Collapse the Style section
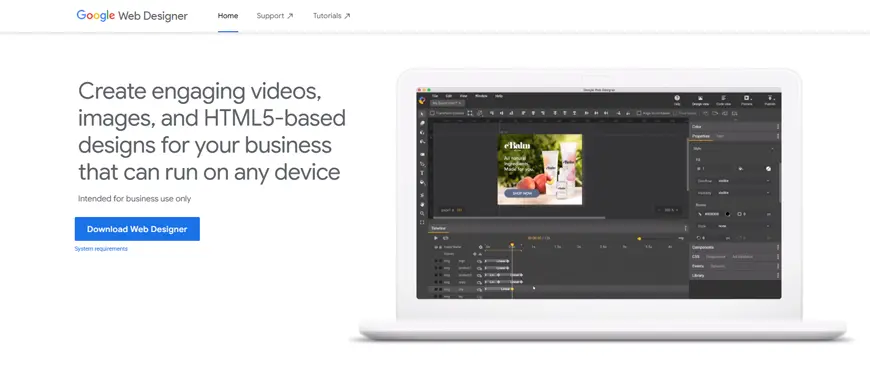Screen dimensions: 870x369 coord(771,149)
